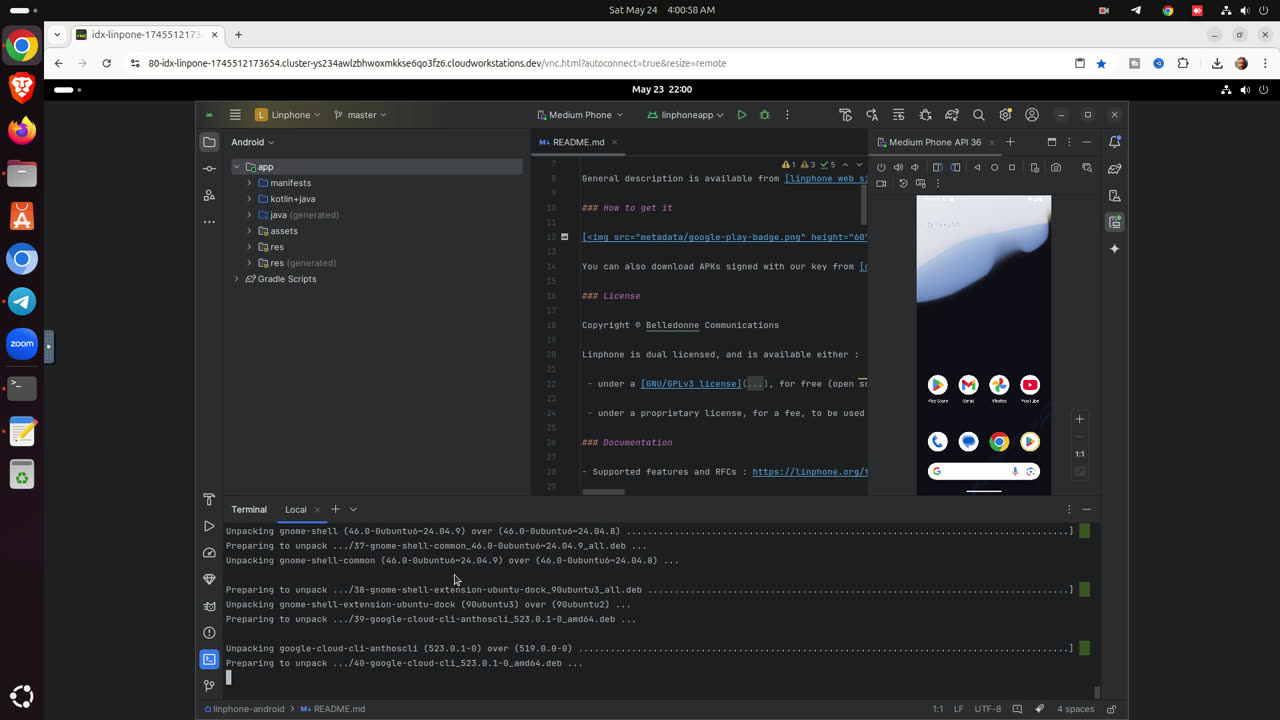Click UTF-8 encoding in status bar
The height and width of the screenshot is (720, 1280).
987,709
